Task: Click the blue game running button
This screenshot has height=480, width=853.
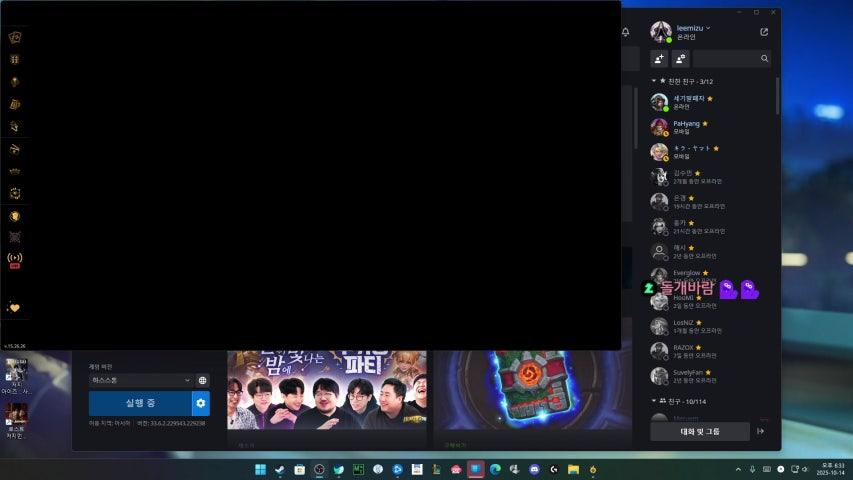Action: pos(140,403)
